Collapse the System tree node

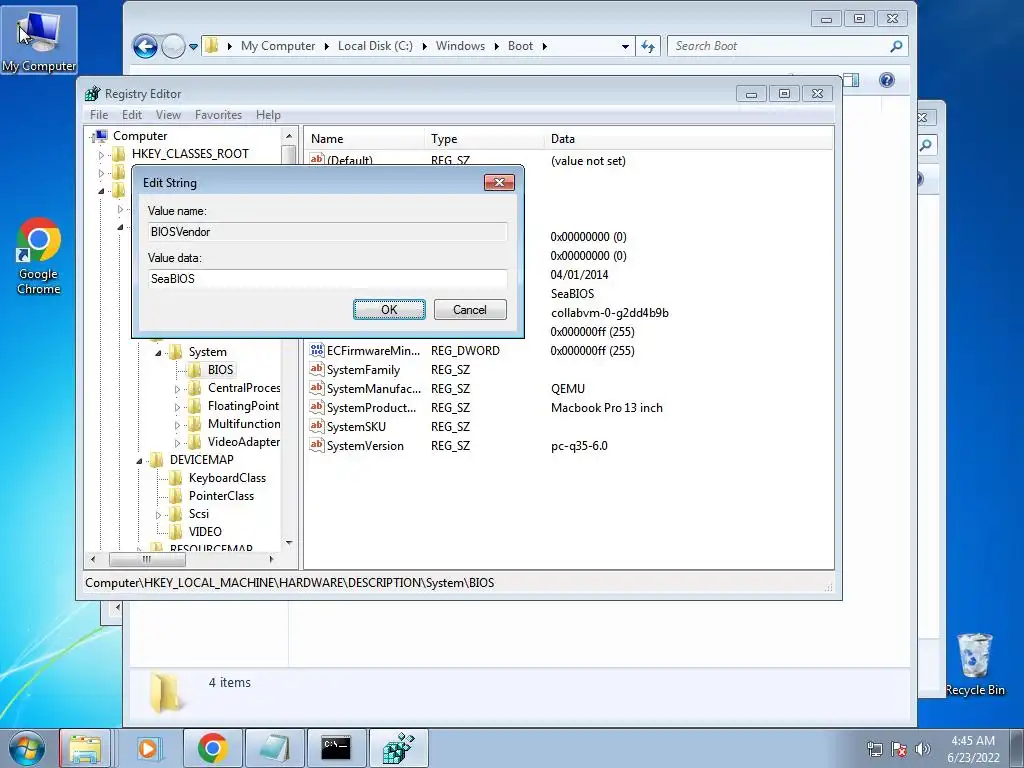(x=158, y=353)
